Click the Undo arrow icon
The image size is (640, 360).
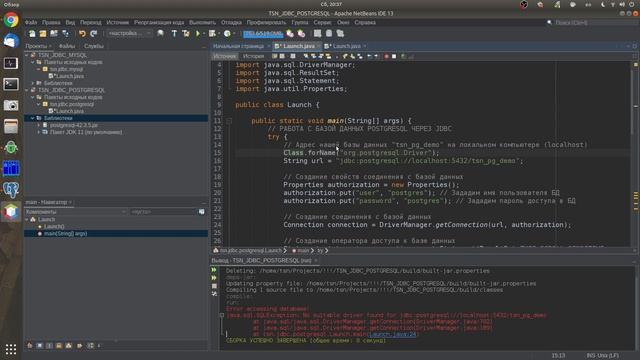click(82, 33)
